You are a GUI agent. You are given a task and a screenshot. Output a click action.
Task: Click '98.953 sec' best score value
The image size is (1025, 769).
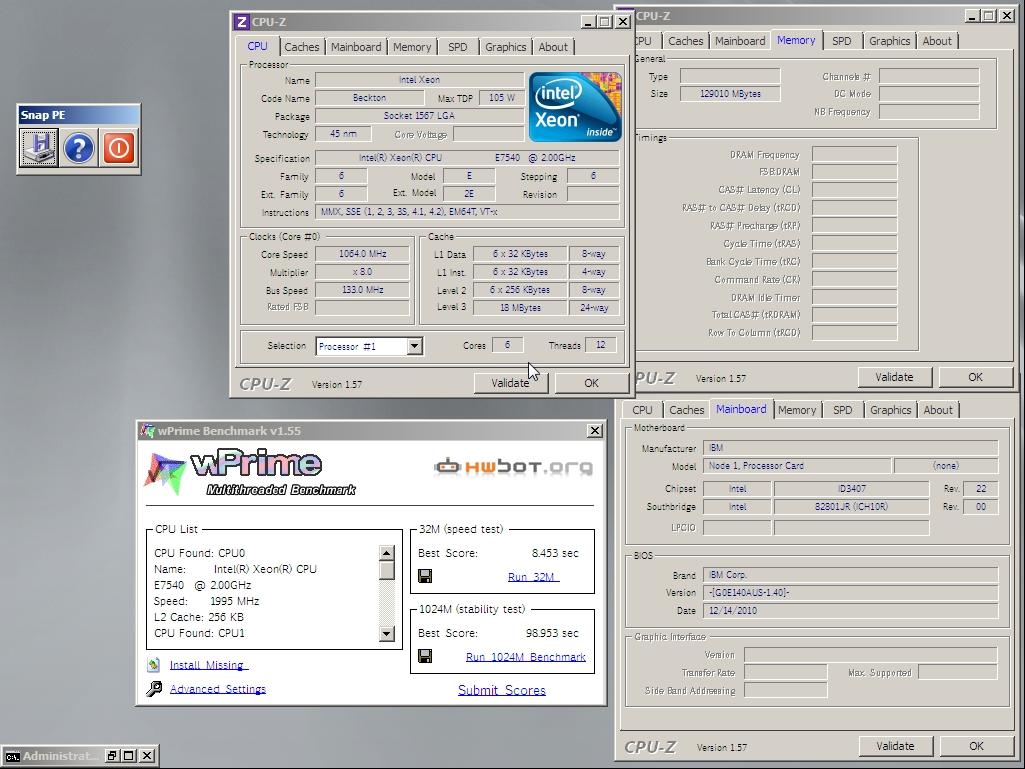pos(552,633)
